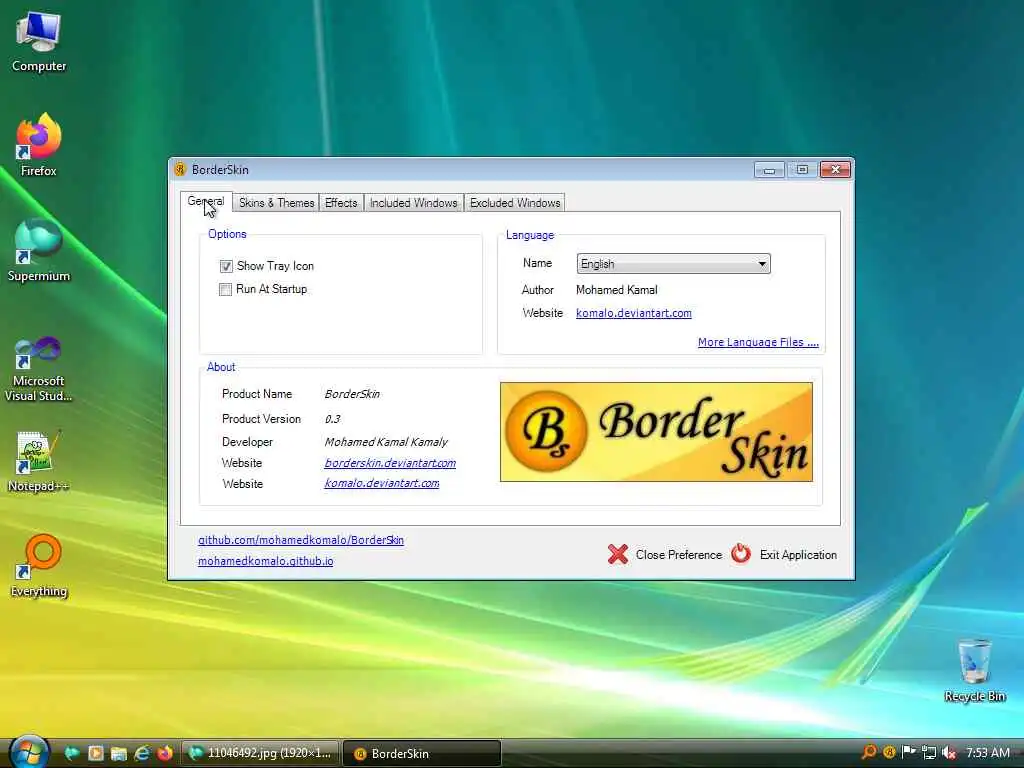Click the developer name Mohamed Kamal Kamaly
This screenshot has height=768, width=1024.
point(386,442)
